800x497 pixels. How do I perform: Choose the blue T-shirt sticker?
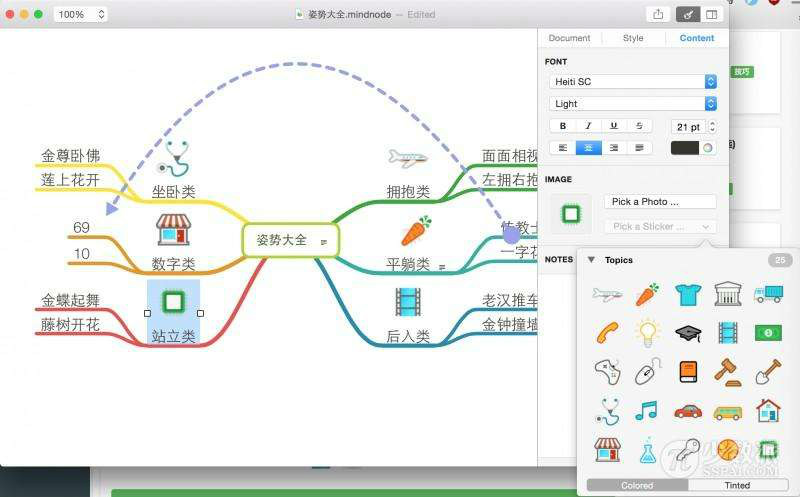coord(688,294)
